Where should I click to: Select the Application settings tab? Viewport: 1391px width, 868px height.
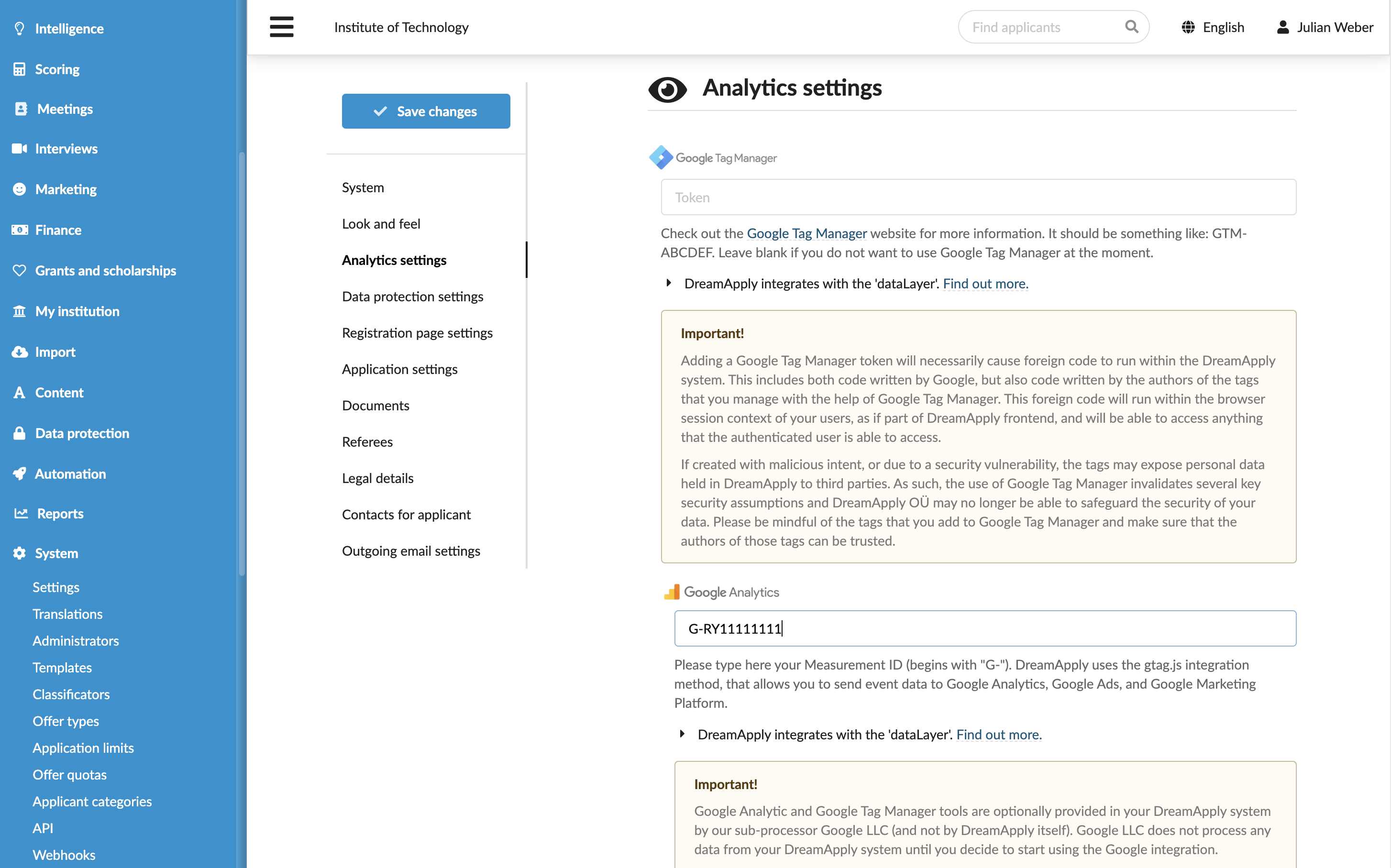click(x=399, y=369)
